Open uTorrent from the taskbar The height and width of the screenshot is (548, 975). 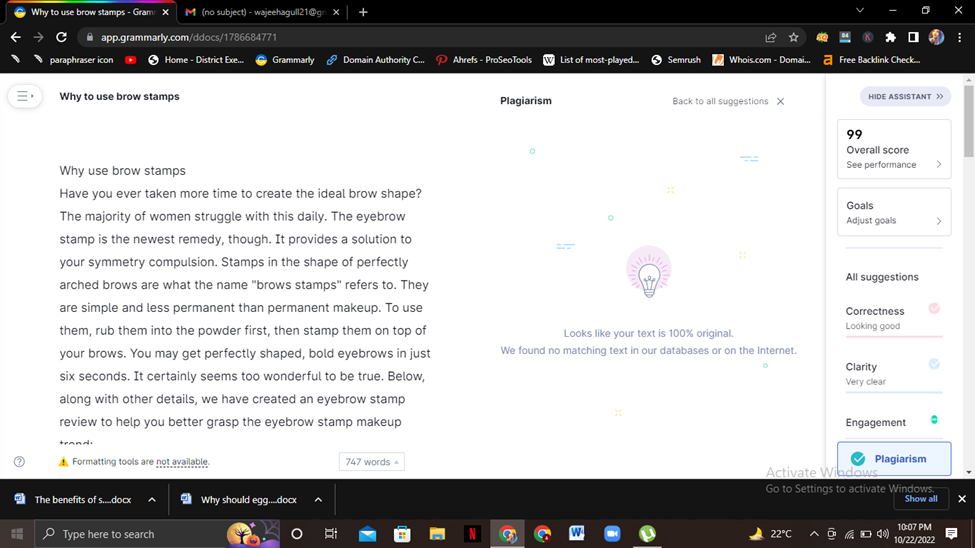(x=647, y=534)
